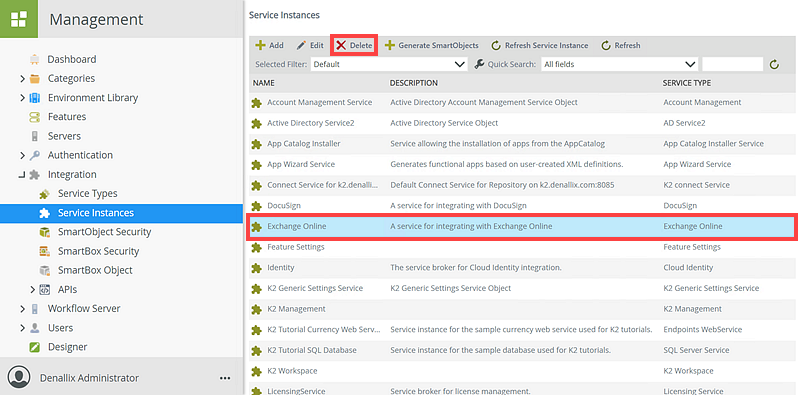800x395 pixels.
Task: Select K2 Generic Settings Service row
Action: pyautogui.click(x=522, y=288)
